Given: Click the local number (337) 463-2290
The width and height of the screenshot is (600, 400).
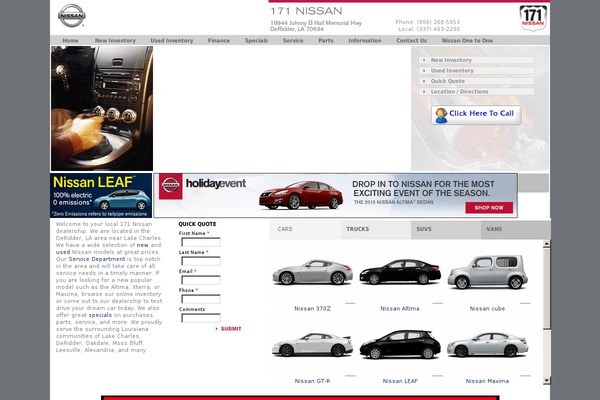Looking at the screenshot, I should (438, 29).
